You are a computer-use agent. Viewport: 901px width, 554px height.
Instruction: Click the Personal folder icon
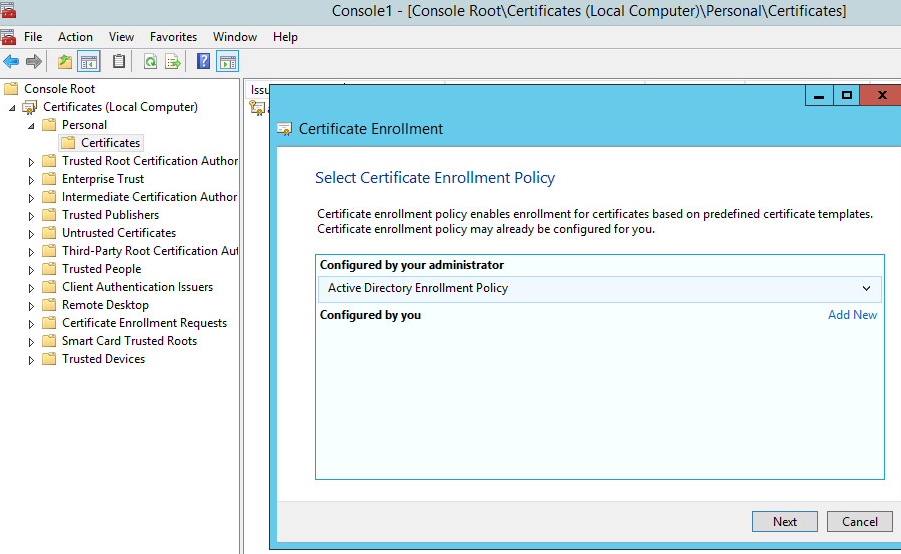click(49, 125)
